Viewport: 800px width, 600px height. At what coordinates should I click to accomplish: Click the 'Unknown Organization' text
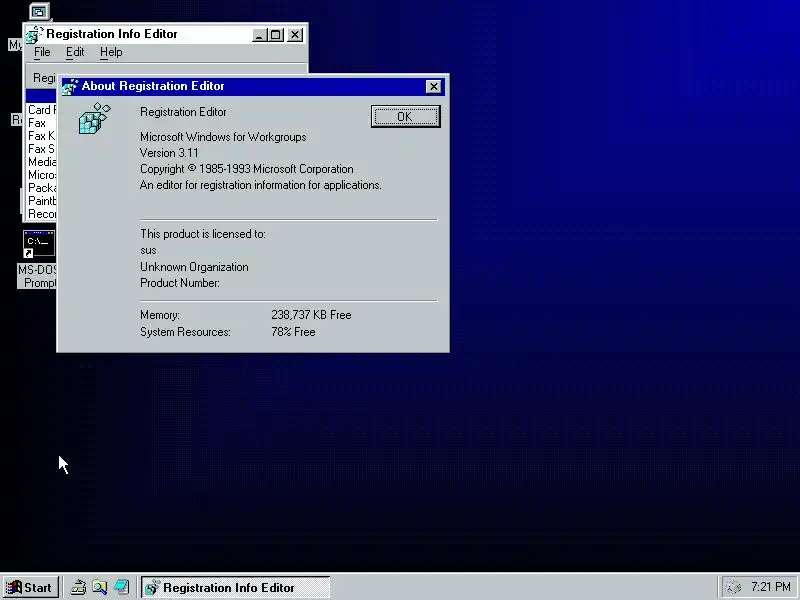coord(194,267)
